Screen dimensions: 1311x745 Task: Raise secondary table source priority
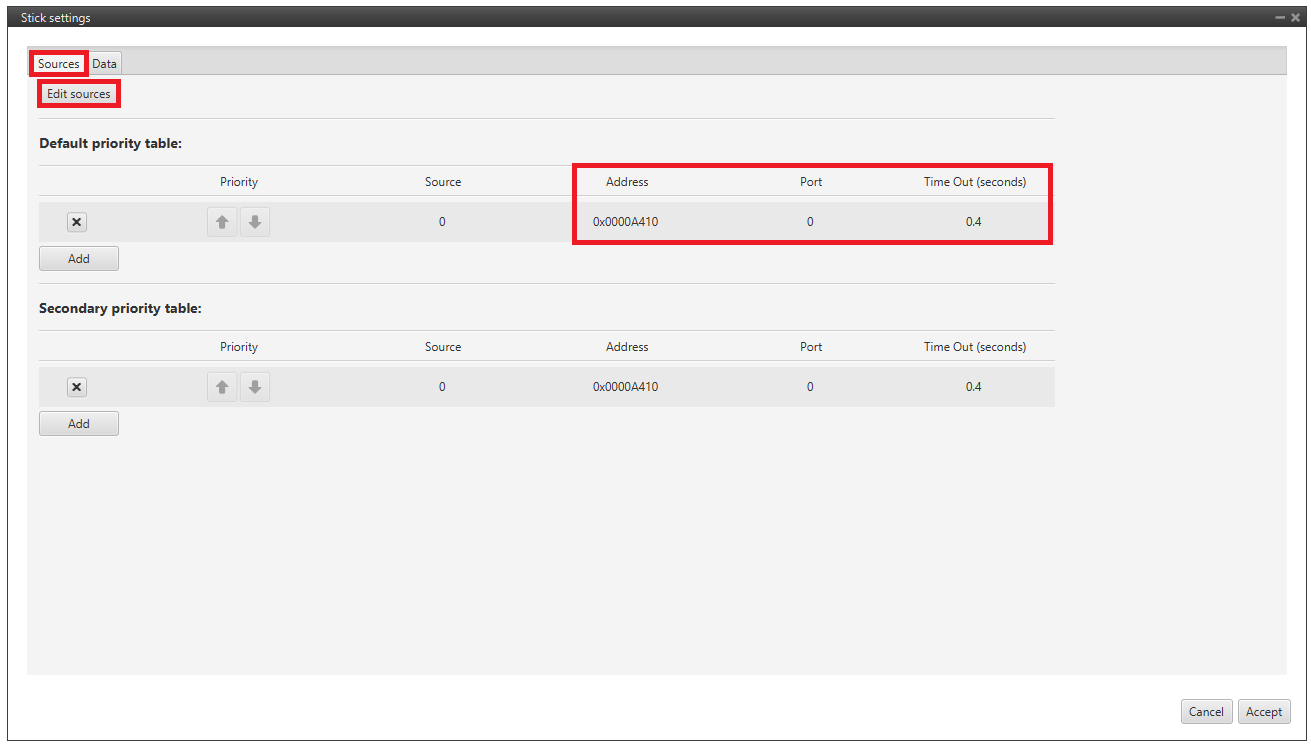(222, 387)
